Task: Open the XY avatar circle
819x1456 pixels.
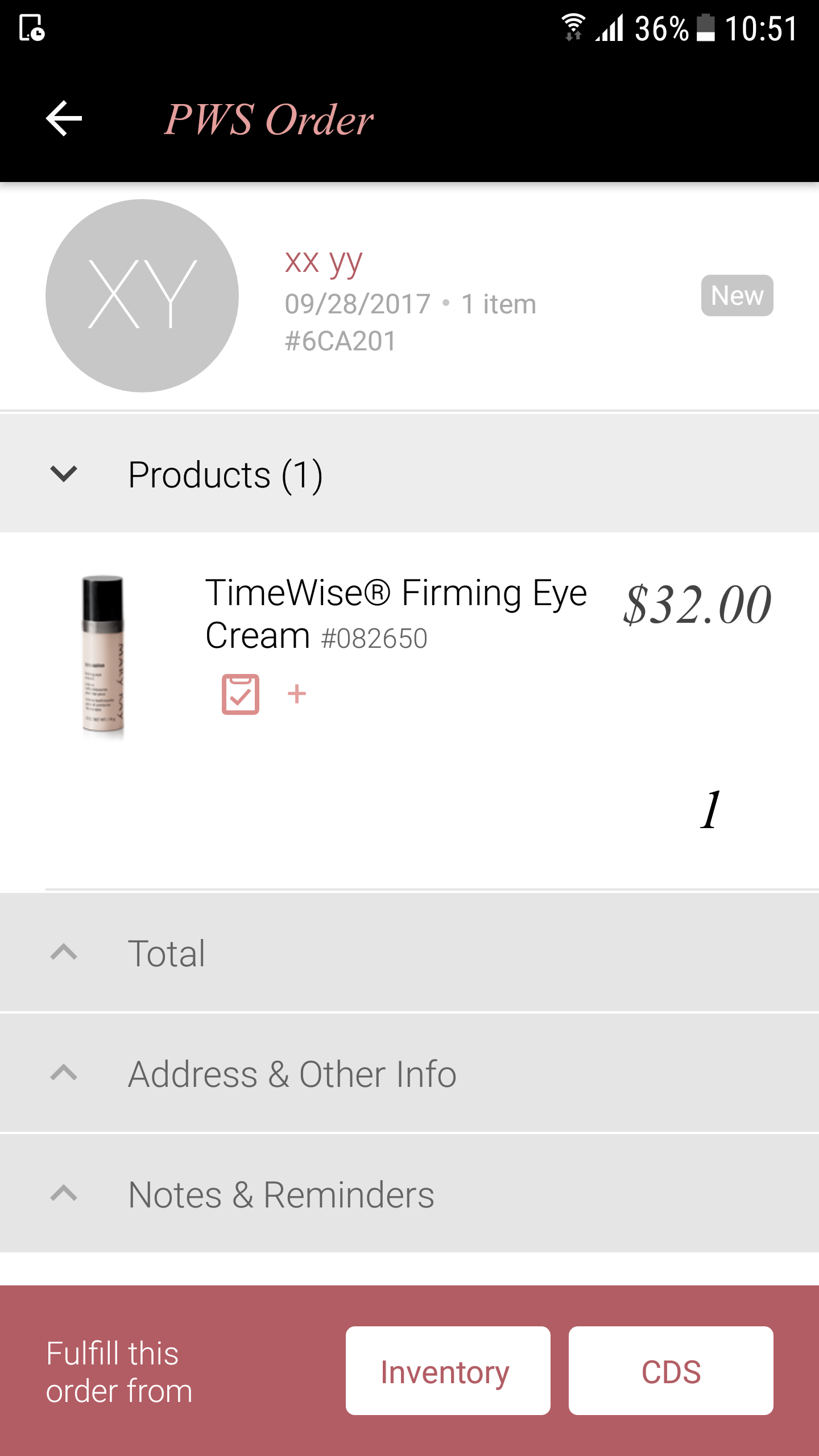Action: pyautogui.click(x=142, y=295)
